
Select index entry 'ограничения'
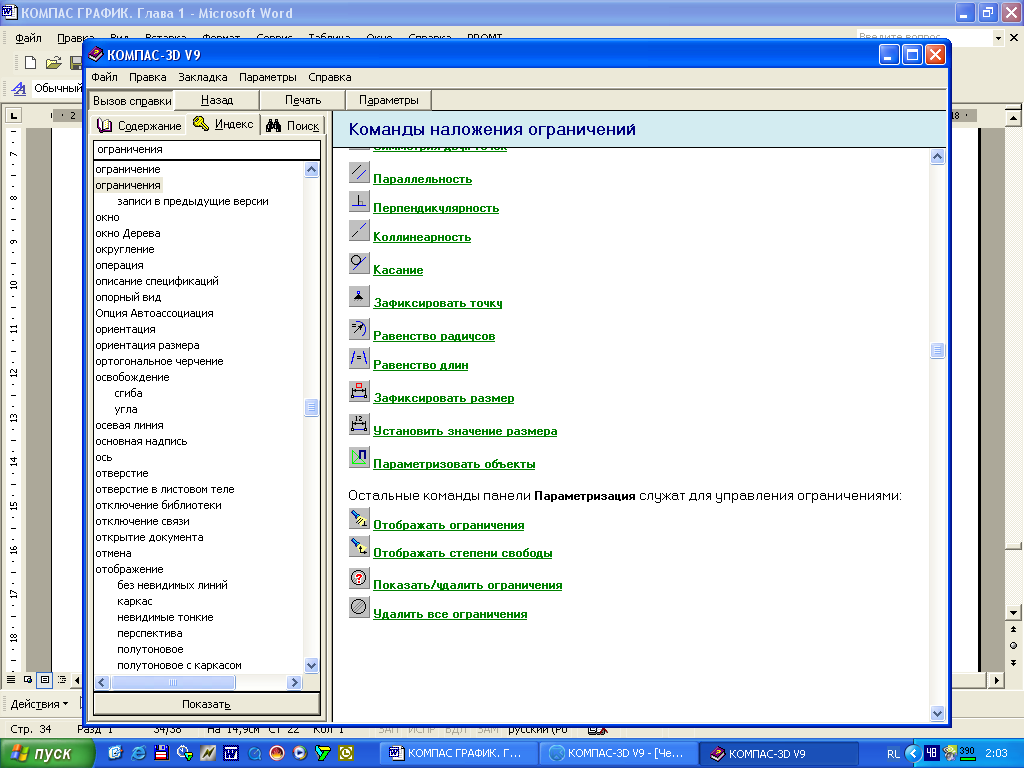128,185
